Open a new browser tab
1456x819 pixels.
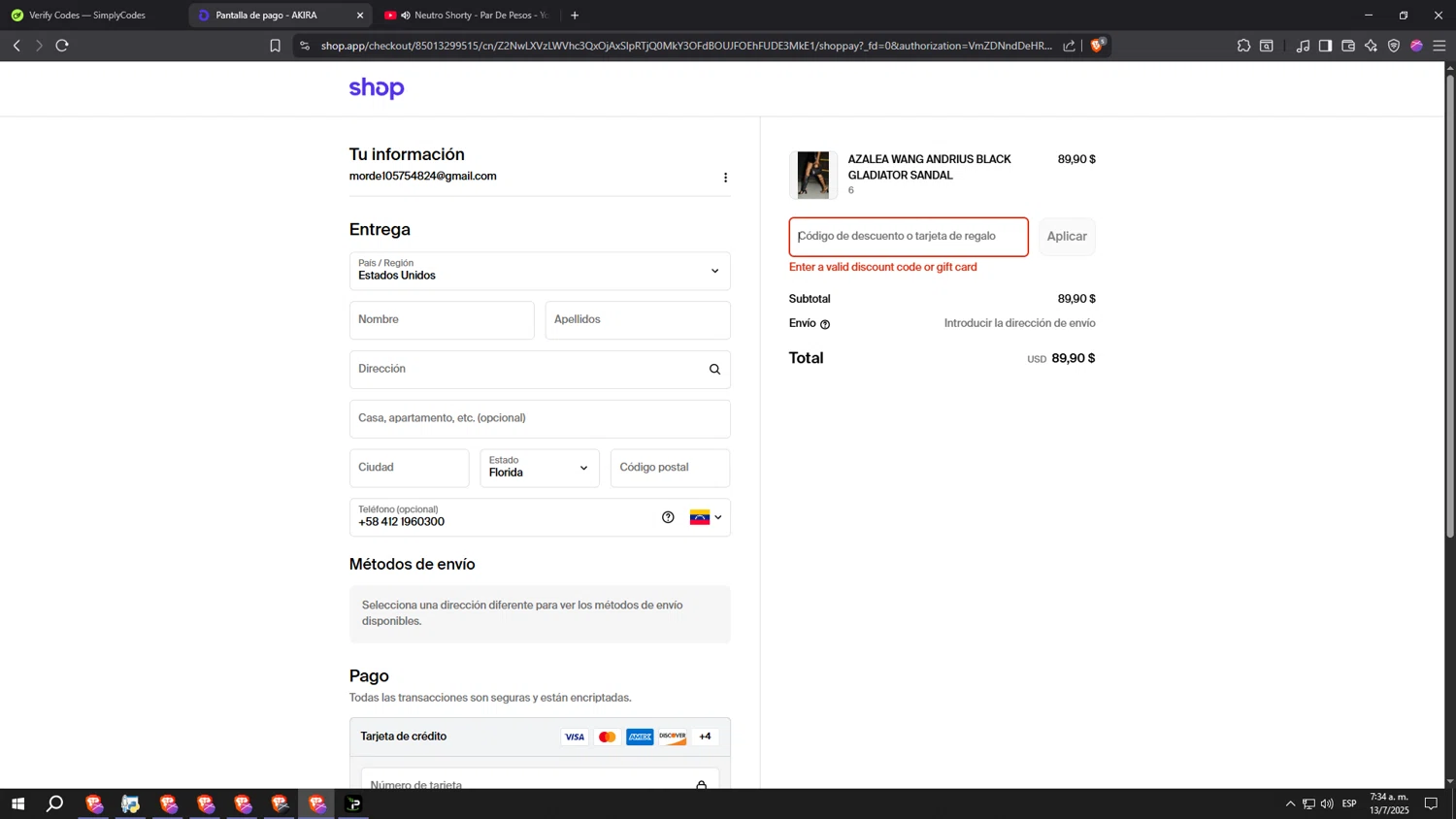point(575,16)
